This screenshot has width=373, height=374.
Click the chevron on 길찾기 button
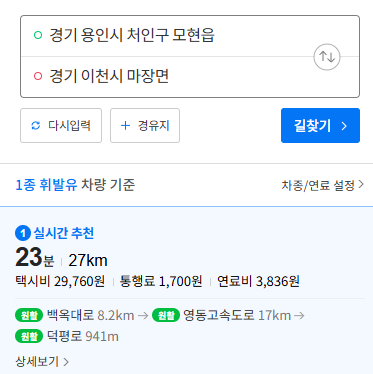[x=344, y=126]
